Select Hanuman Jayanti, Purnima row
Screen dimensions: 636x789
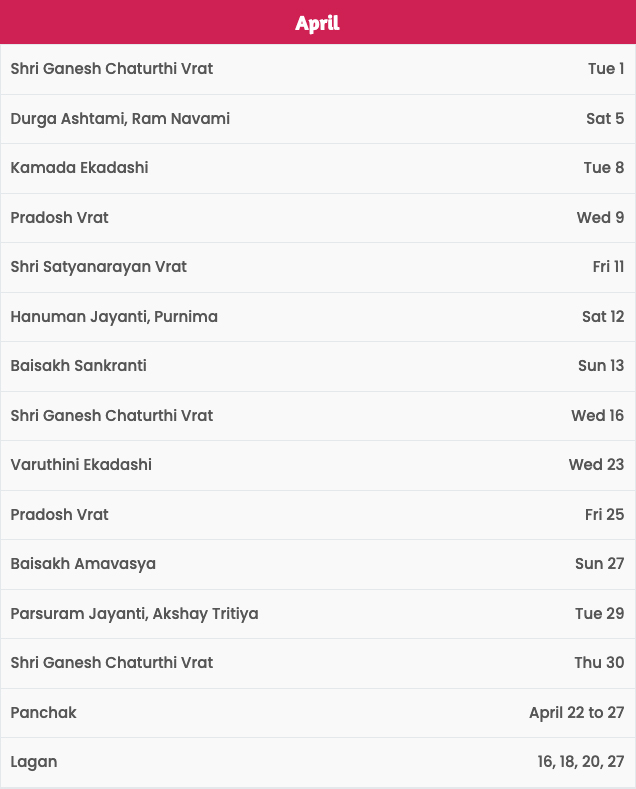pos(318,317)
